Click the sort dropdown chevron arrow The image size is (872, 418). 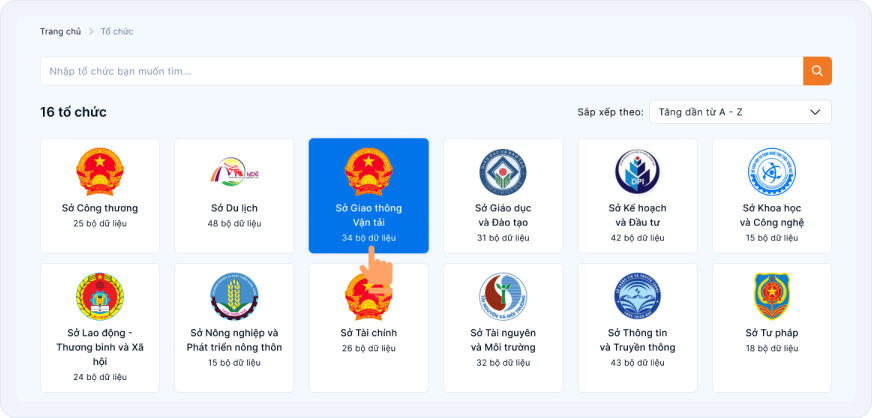point(815,112)
